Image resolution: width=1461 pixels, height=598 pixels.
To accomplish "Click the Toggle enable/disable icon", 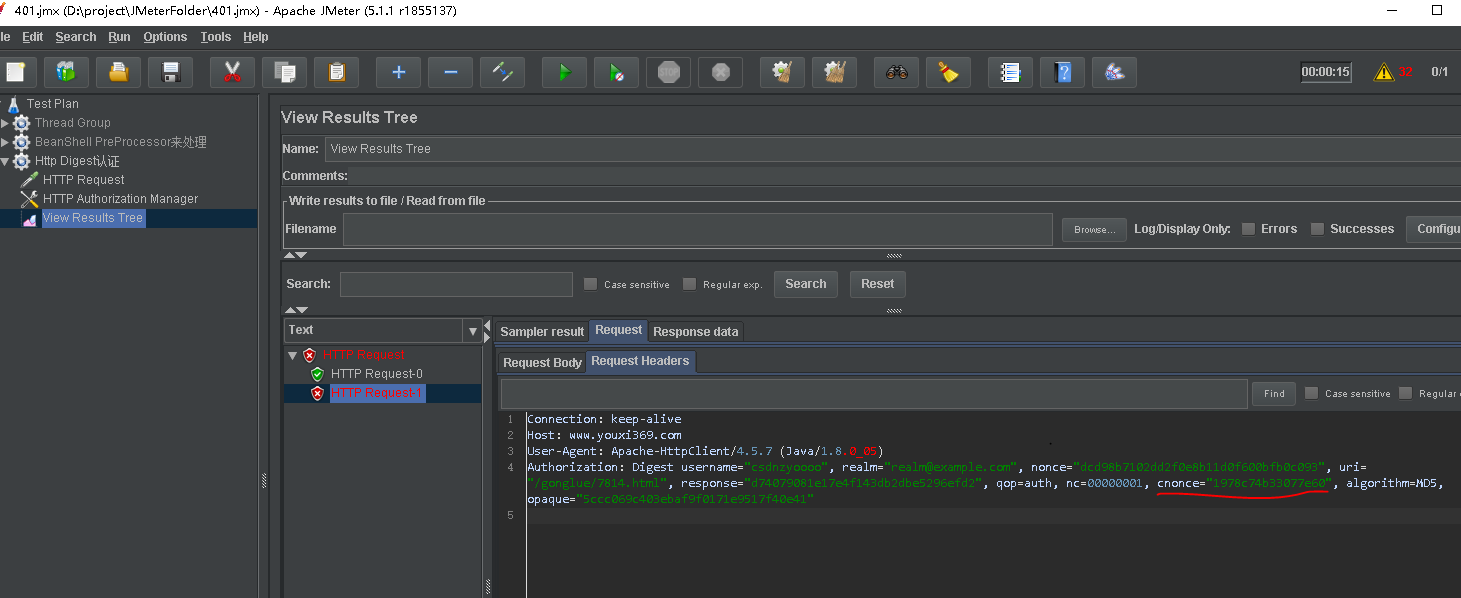I will click(x=502, y=72).
